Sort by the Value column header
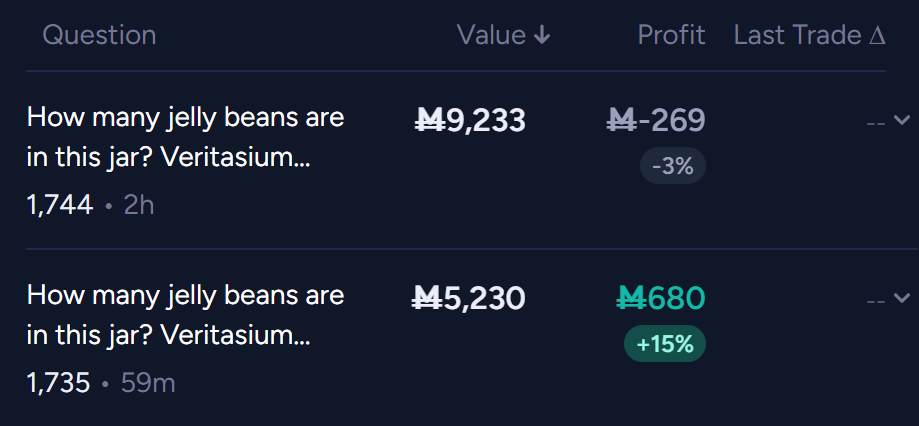The image size is (919, 426). [503, 35]
